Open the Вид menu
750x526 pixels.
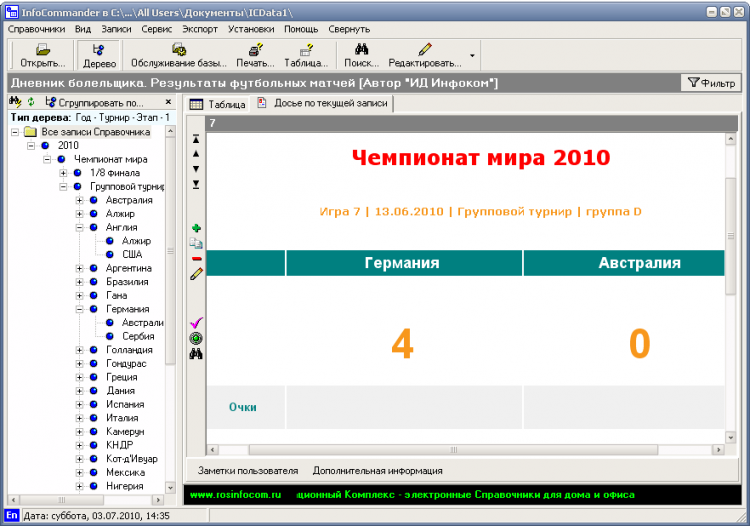[x=83, y=29]
